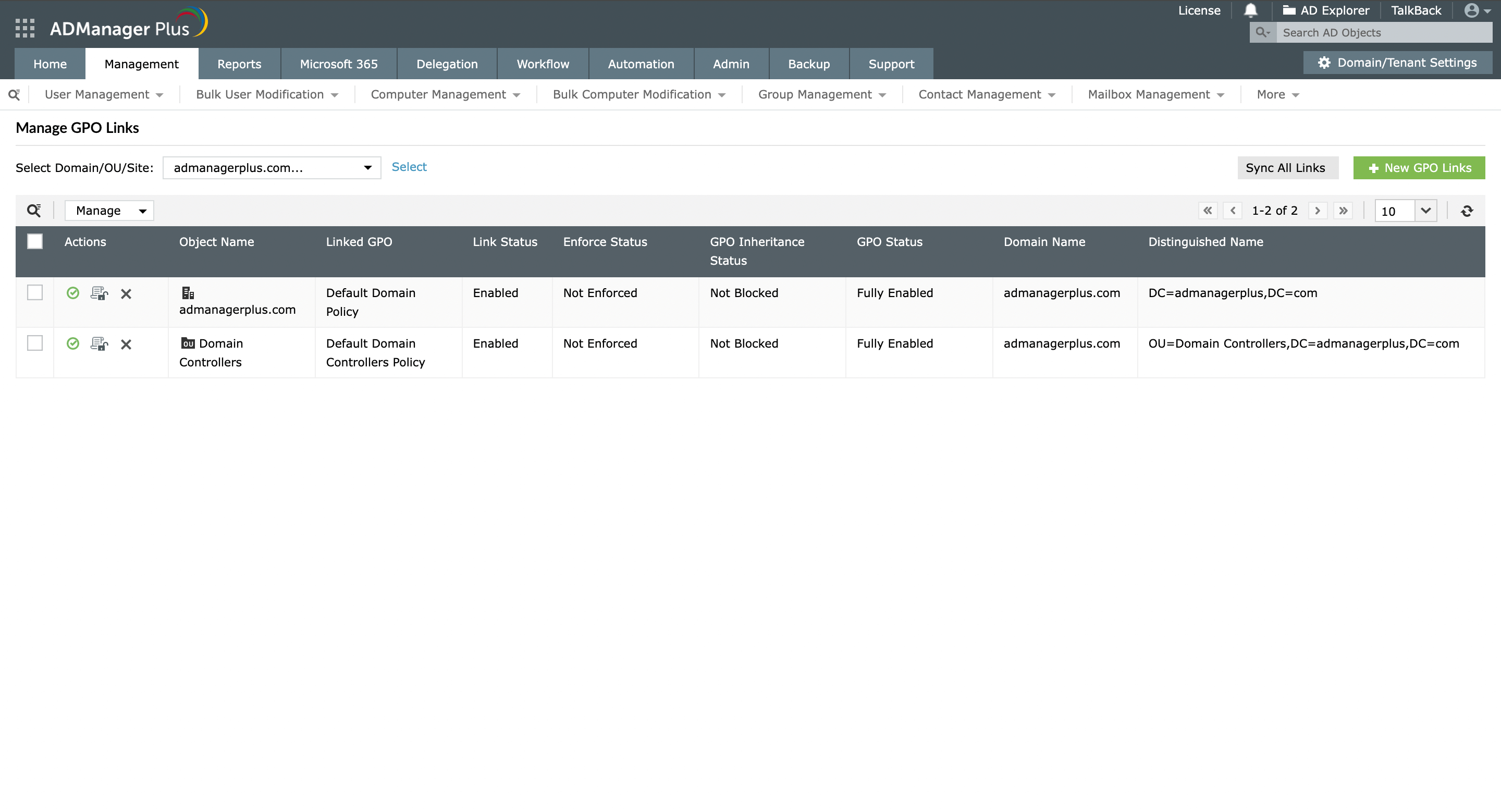Check the checkbox for the admanagerplus.com row
Image resolution: width=1501 pixels, height=812 pixels.
[x=34, y=292]
